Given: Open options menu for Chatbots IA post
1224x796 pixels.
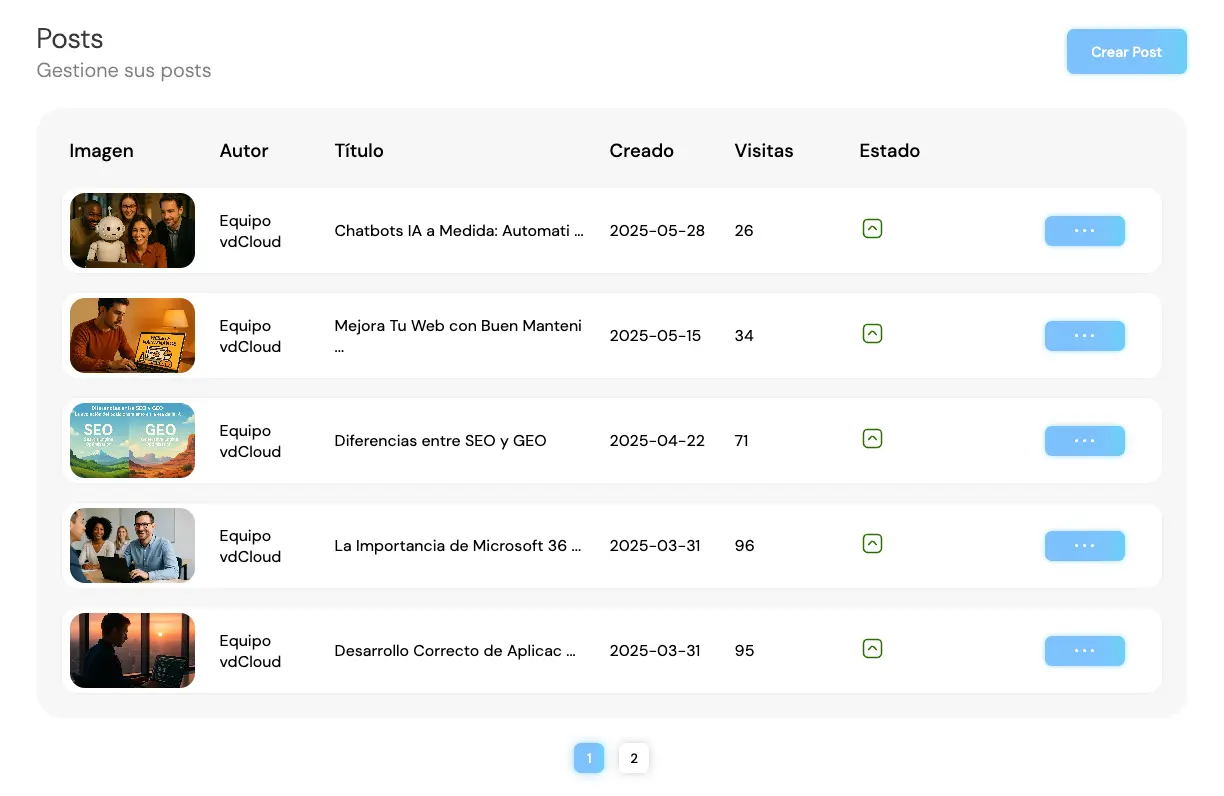Looking at the screenshot, I should click(1084, 231).
